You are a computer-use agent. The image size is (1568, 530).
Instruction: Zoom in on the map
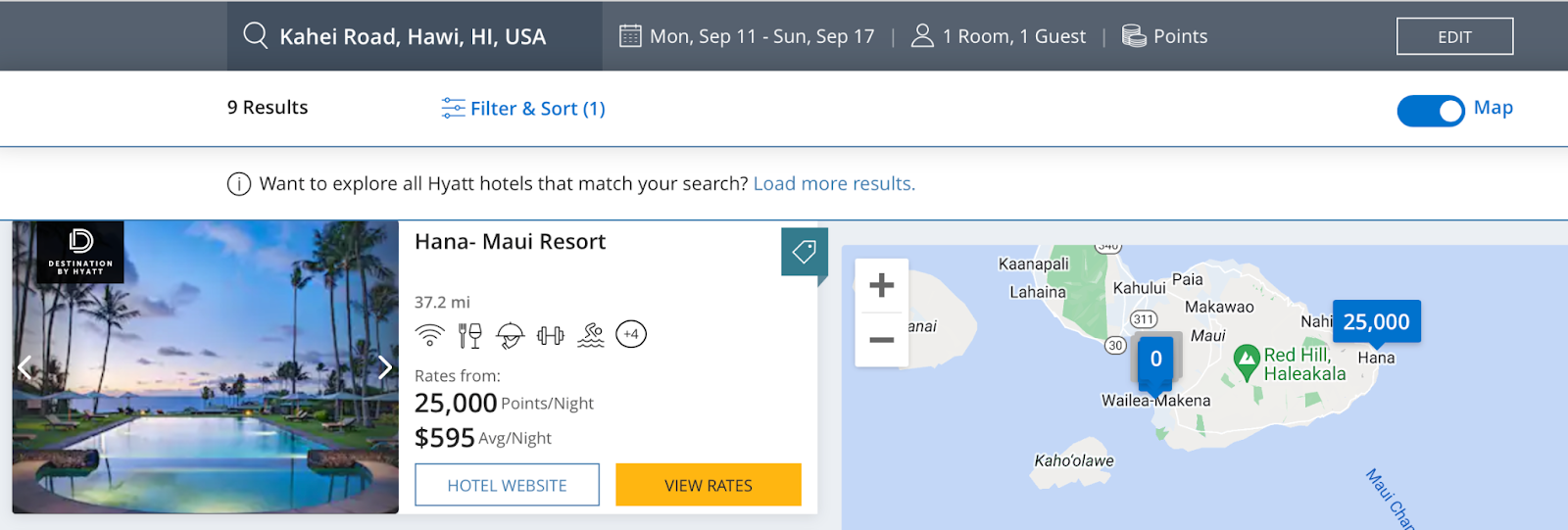tap(882, 285)
